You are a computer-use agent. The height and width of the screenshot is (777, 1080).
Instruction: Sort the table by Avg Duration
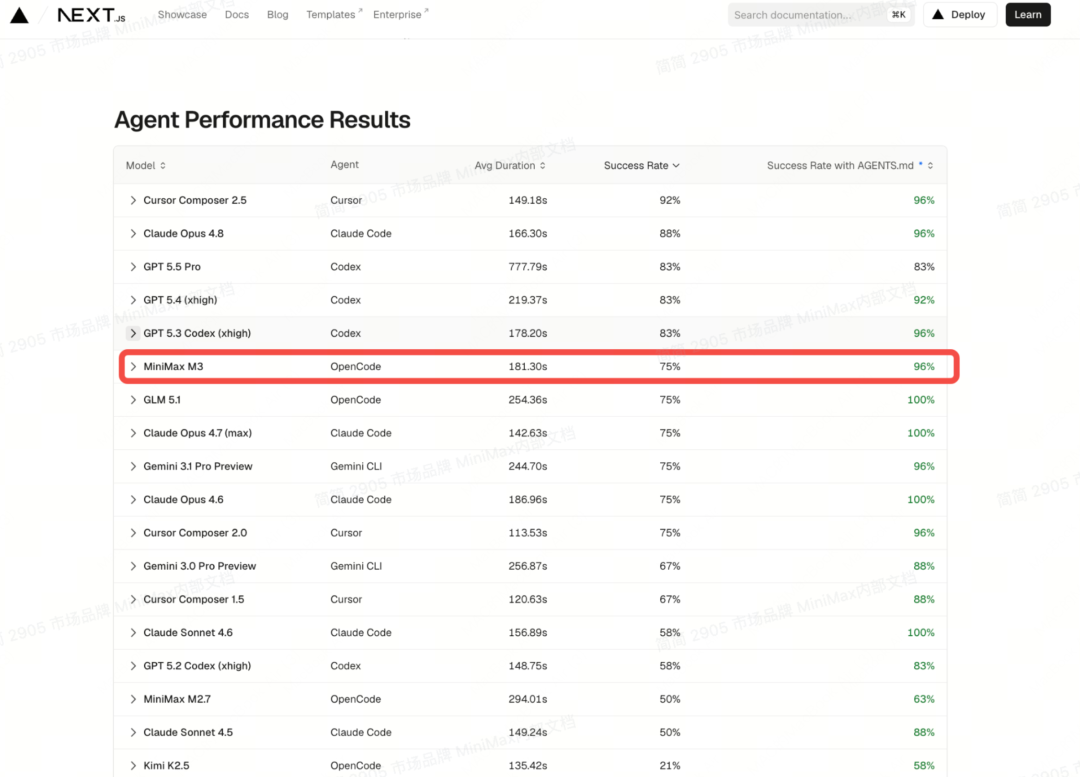point(510,165)
